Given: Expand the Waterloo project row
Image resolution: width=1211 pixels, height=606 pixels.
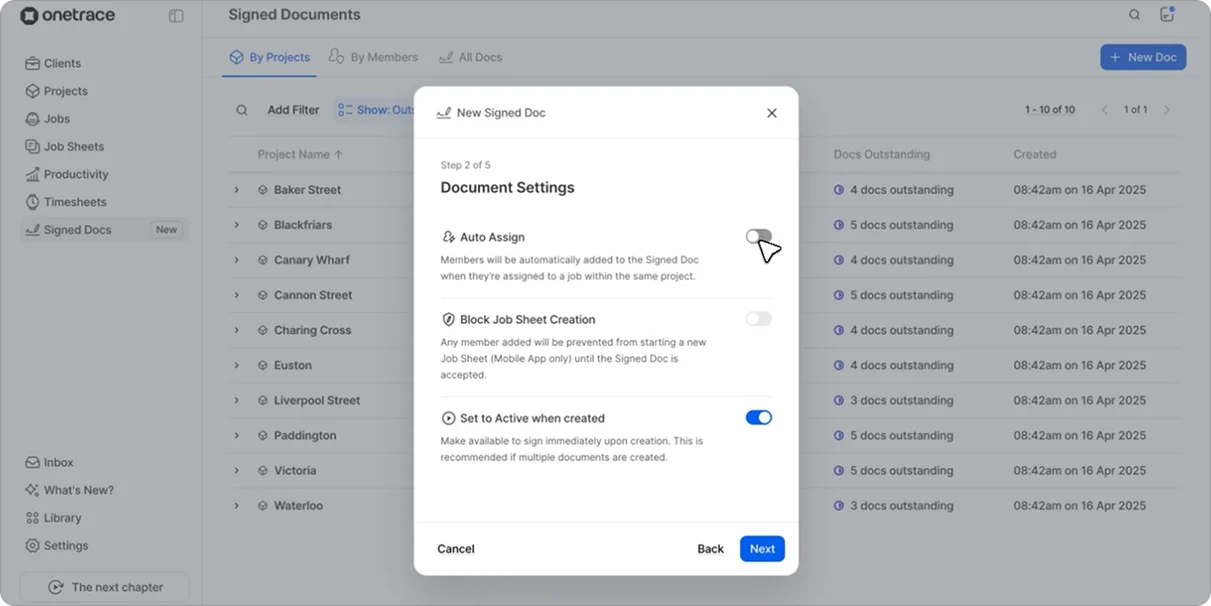Looking at the screenshot, I should point(237,506).
